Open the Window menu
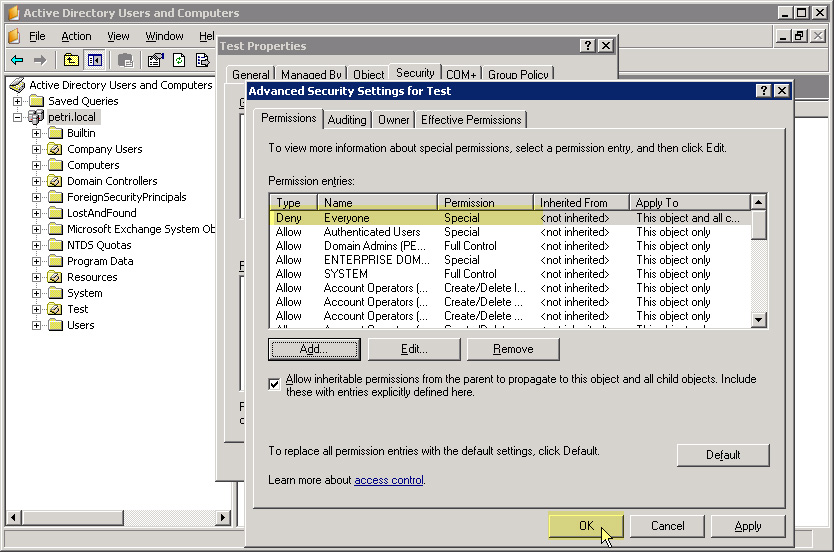 tap(164, 36)
